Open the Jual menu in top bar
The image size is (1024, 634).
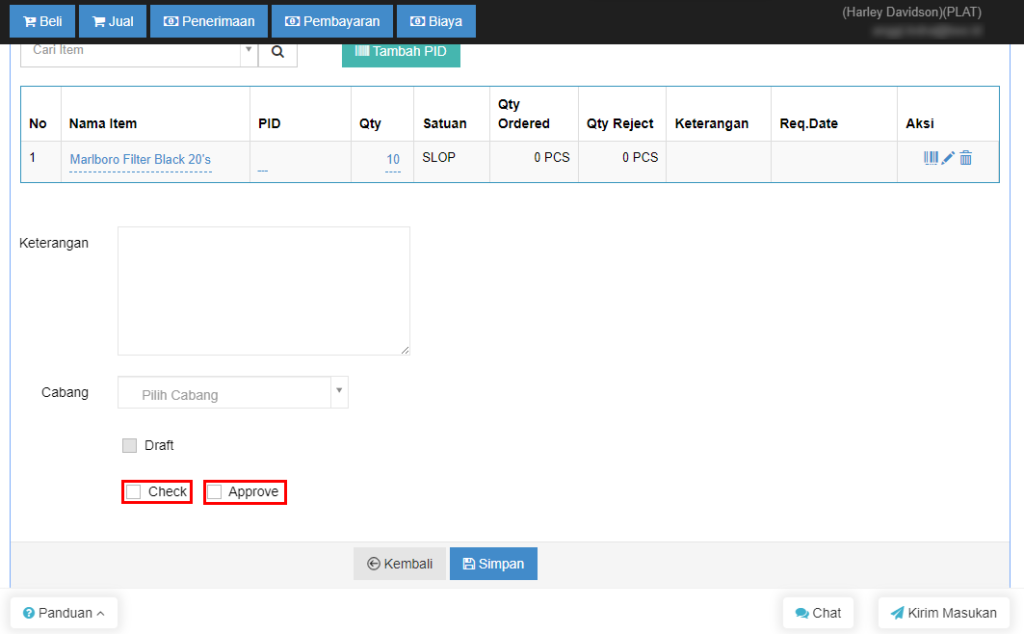click(112, 21)
